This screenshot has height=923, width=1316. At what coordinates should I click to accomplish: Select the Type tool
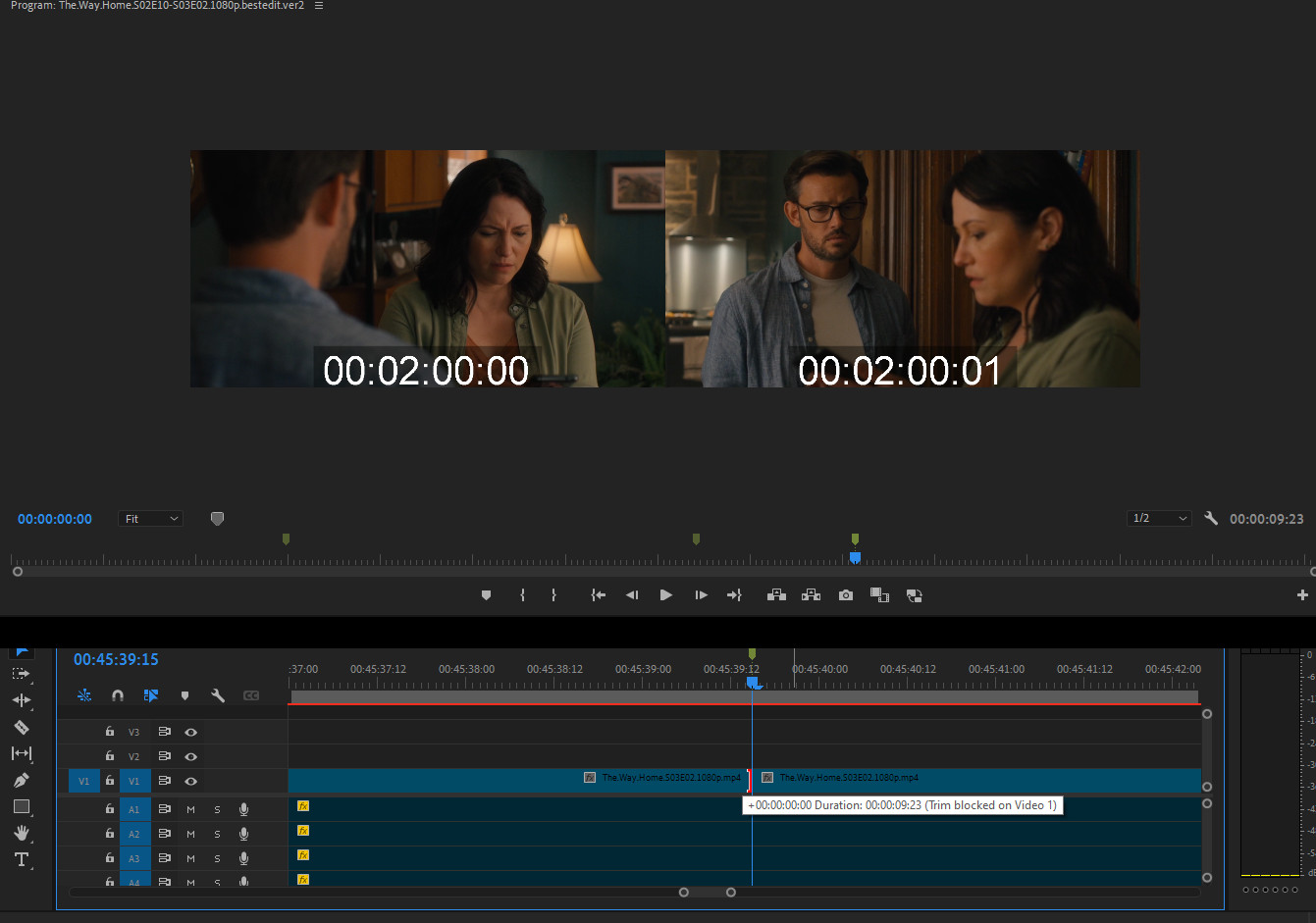tap(21, 859)
